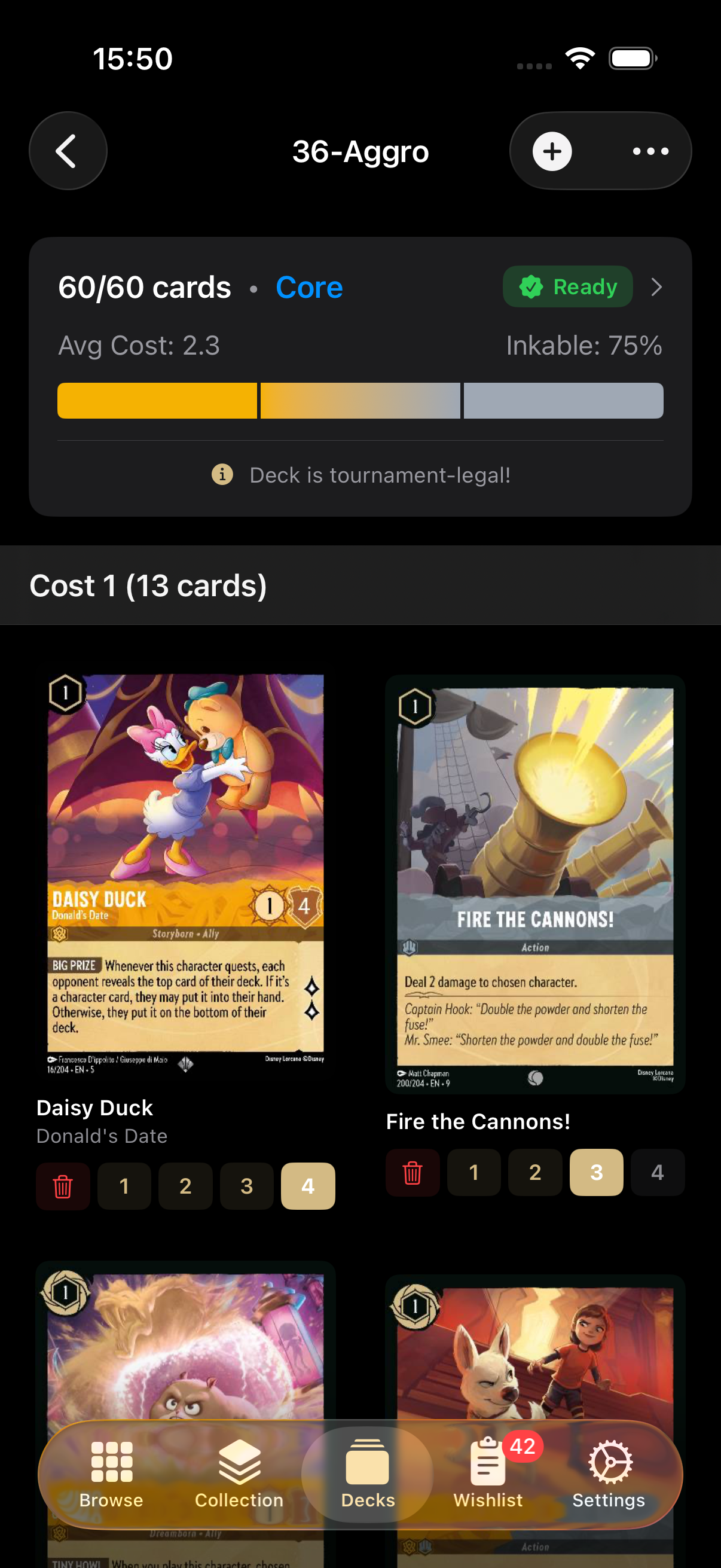Expand deck status with the chevron arrow
Image resolution: width=721 pixels, height=1568 pixels.
[x=656, y=286]
